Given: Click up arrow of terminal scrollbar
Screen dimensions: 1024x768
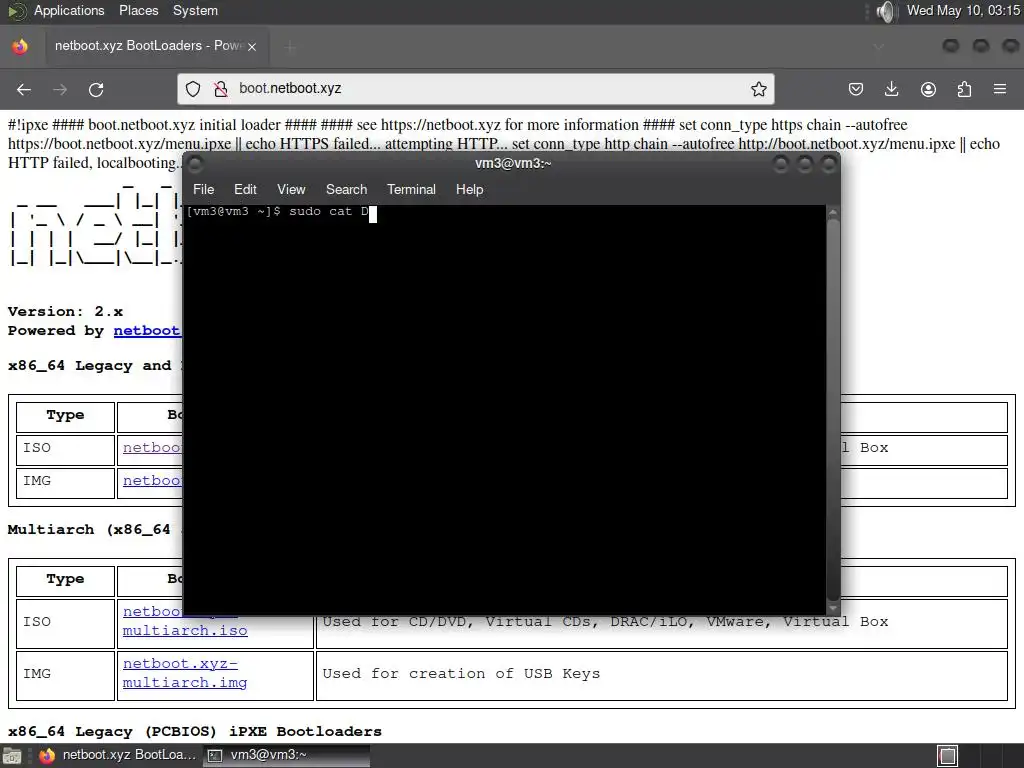Looking at the screenshot, I should [833, 212].
